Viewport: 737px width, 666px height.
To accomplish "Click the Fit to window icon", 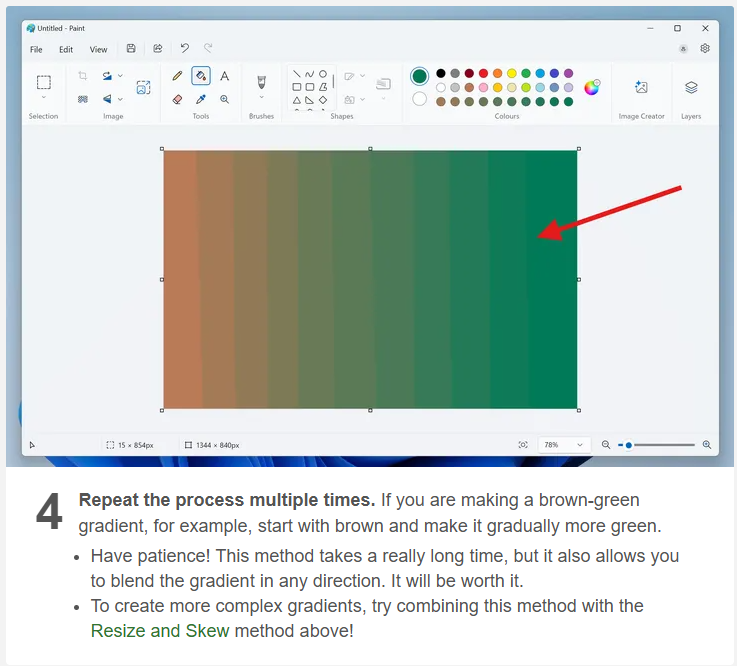I will click(523, 445).
